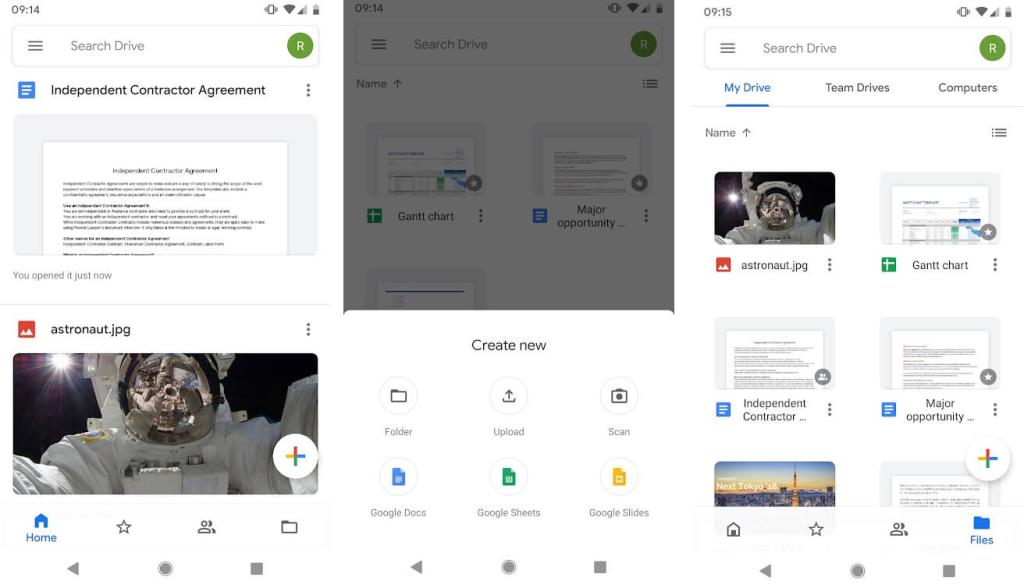Open more options for astronaut.jpg in right screen
Screen dimensions: 1024x588
(829, 265)
